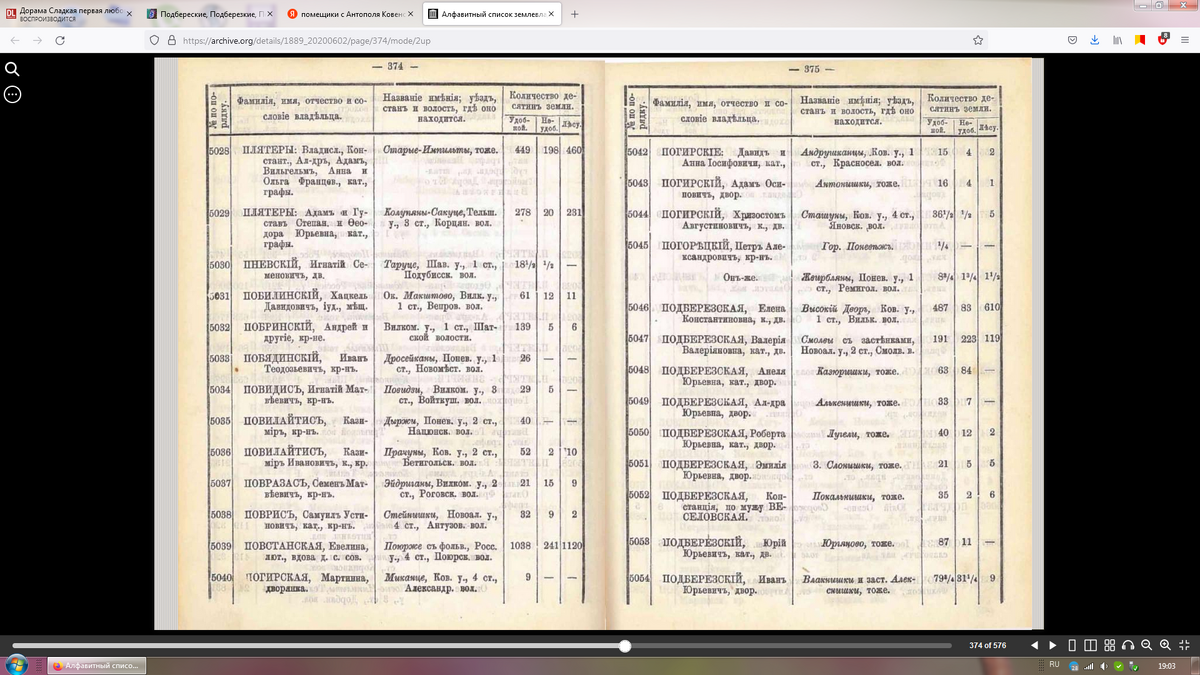The width and height of the screenshot is (1200, 675).
Task: Switch to two-page view
Action: 1092,645
